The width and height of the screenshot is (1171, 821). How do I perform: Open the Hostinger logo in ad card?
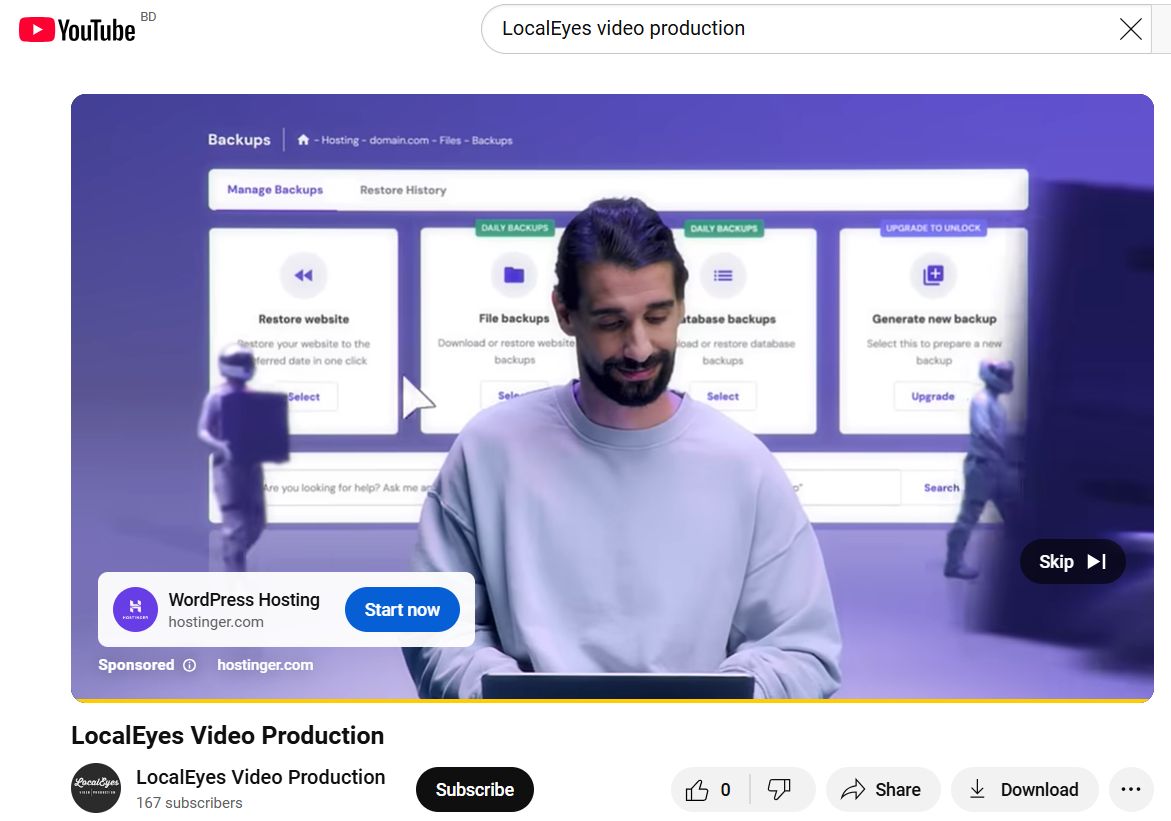[135, 610]
